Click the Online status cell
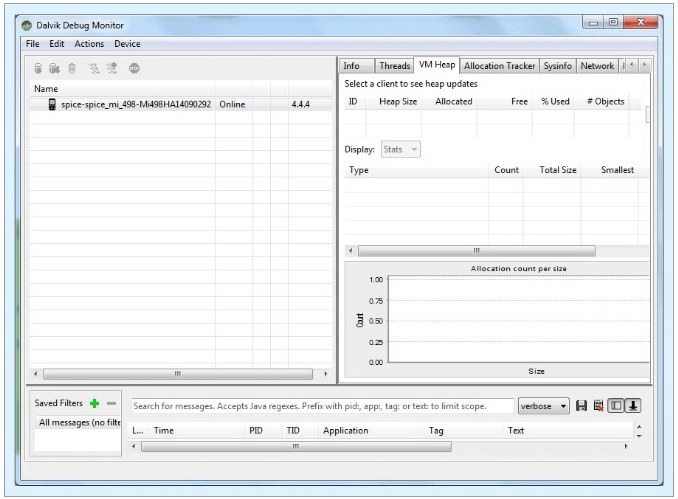 pos(232,104)
